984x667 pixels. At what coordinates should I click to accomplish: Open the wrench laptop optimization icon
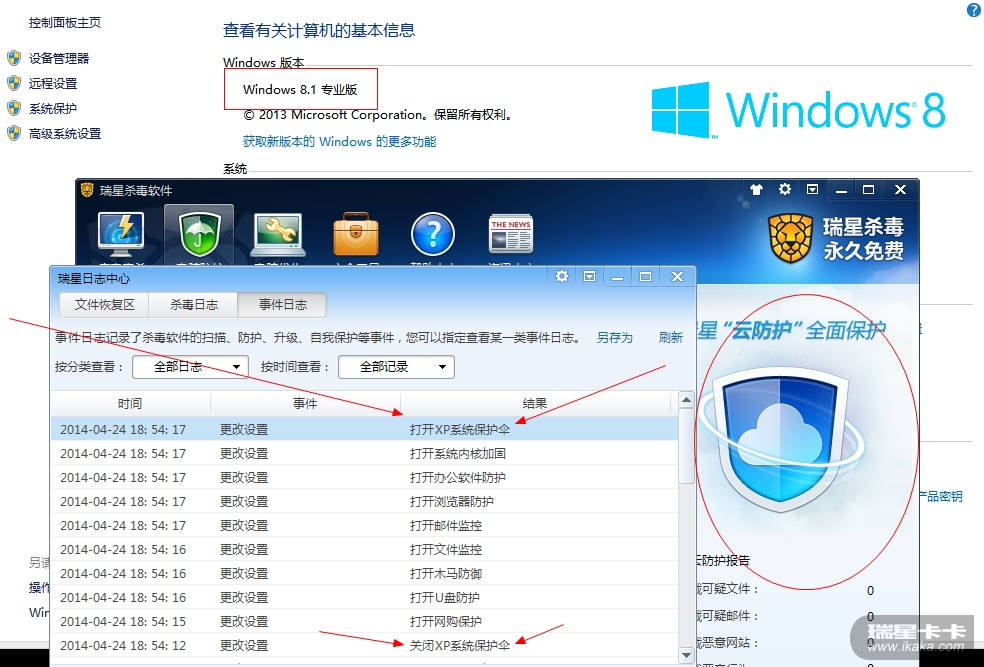pos(278,235)
